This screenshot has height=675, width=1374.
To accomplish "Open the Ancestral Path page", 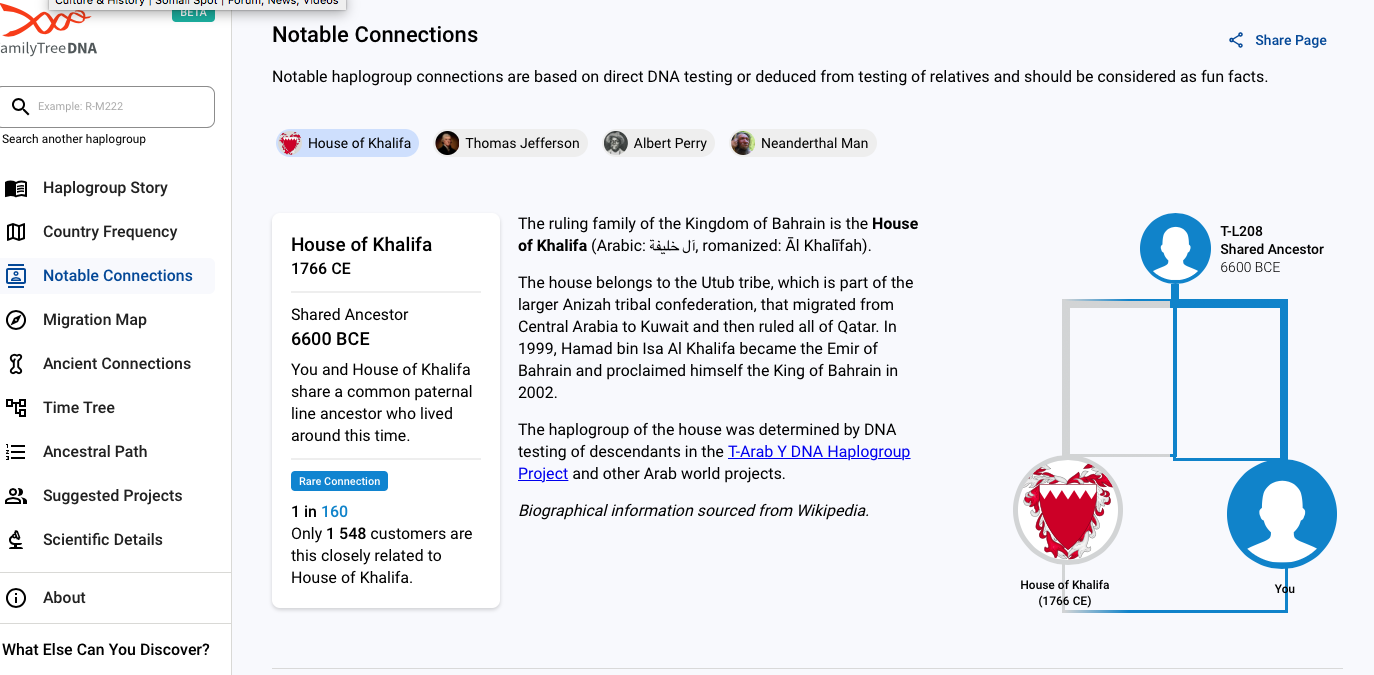I will 95,452.
